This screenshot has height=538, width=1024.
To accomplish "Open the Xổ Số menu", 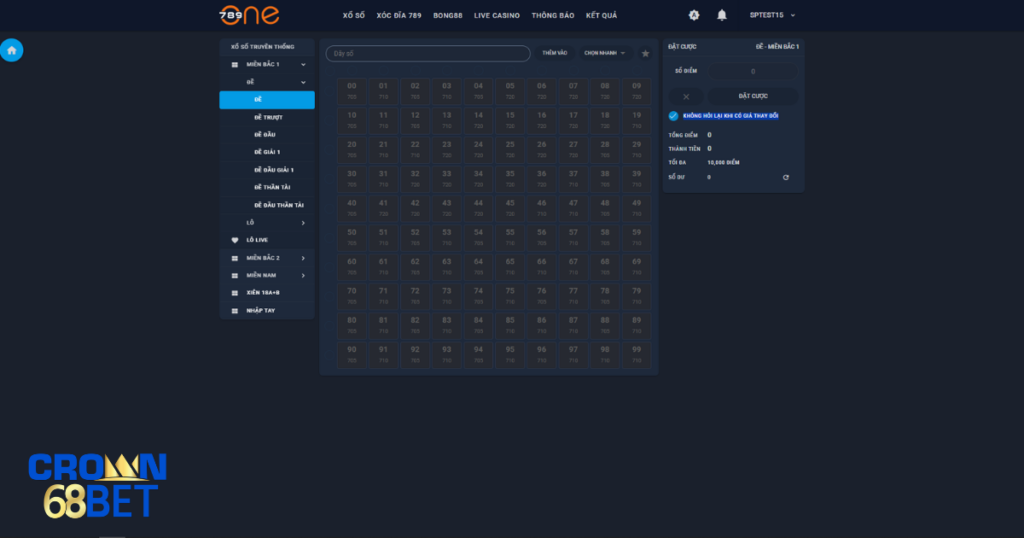I will (354, 15).
